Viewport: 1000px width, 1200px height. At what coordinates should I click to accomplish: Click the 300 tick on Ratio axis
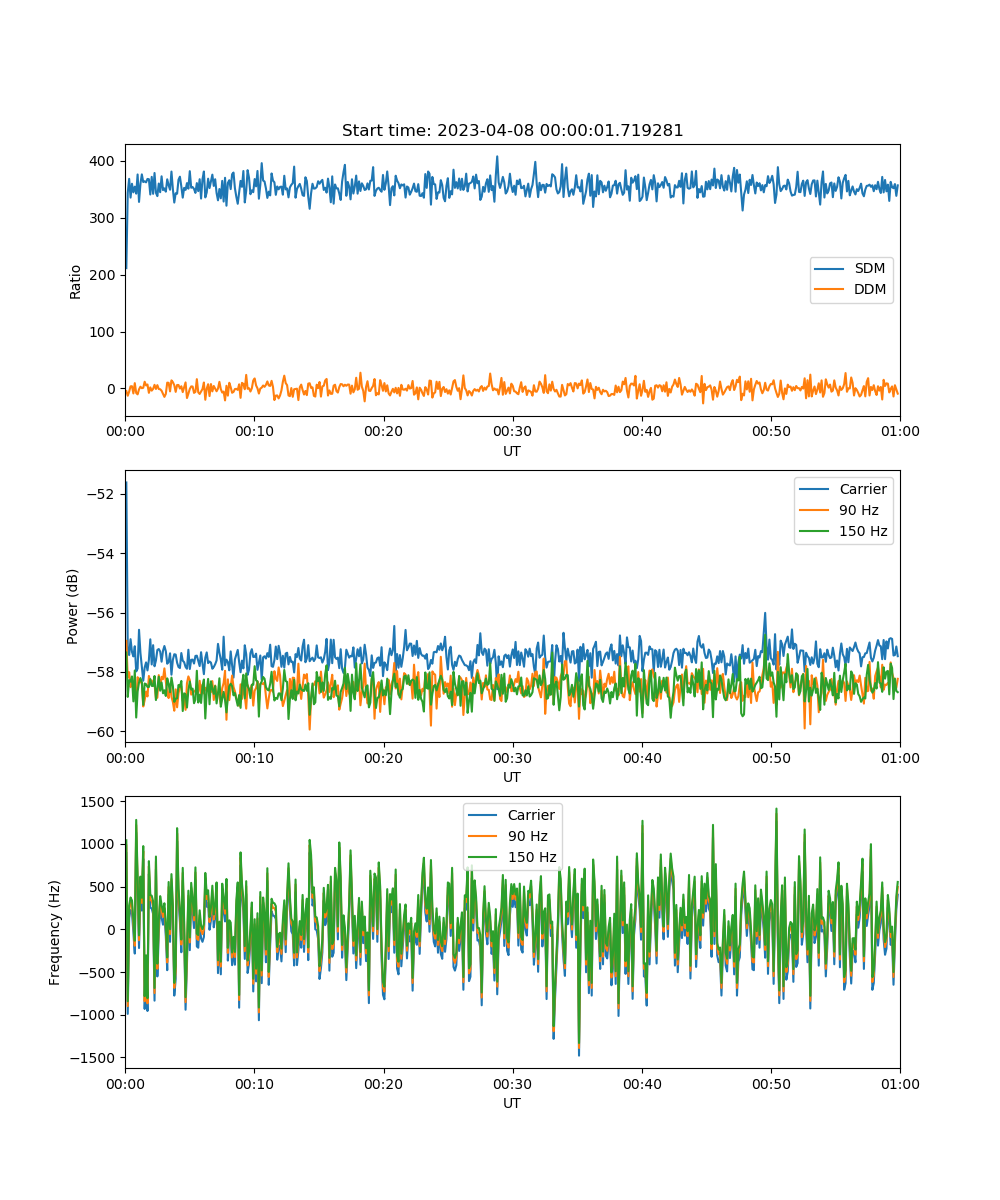[x=104, y=218]
